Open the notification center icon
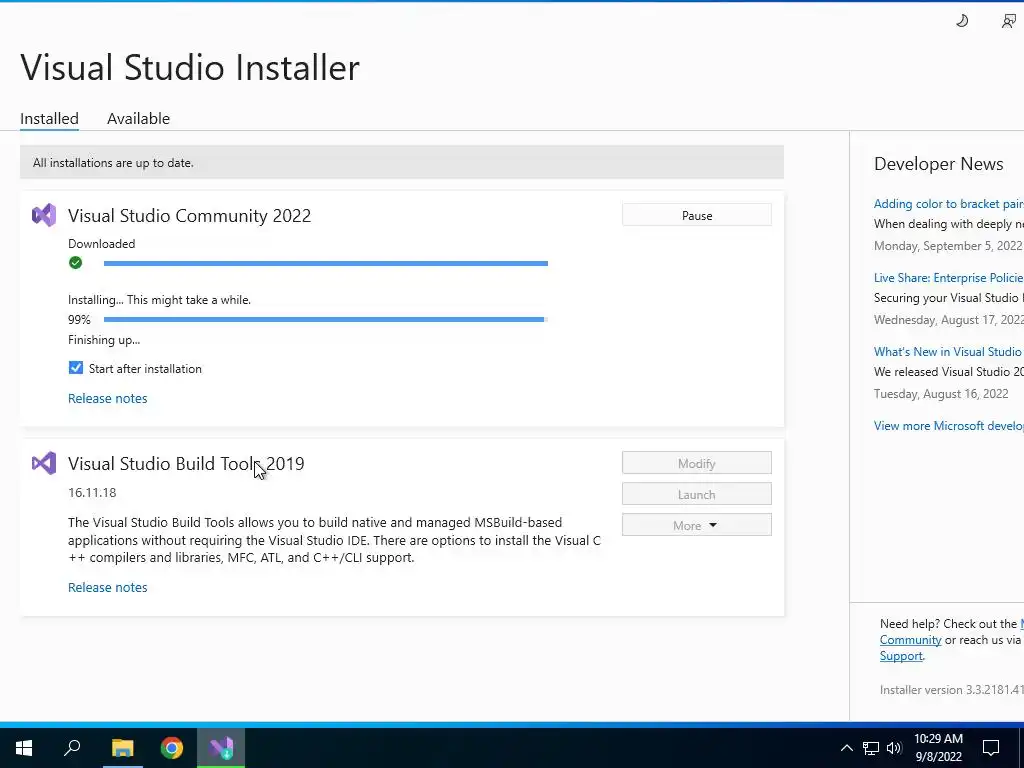 click(991, 748)
